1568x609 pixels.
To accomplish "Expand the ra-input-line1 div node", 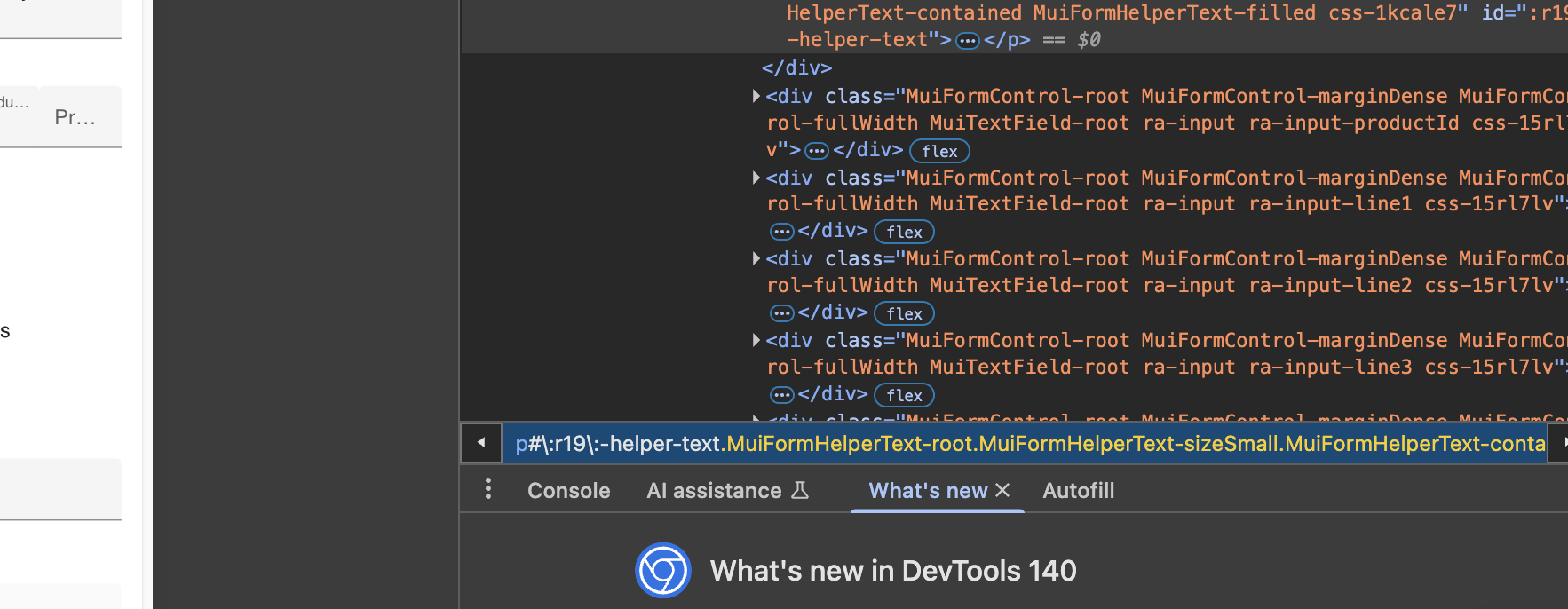I will pos(756,178).
